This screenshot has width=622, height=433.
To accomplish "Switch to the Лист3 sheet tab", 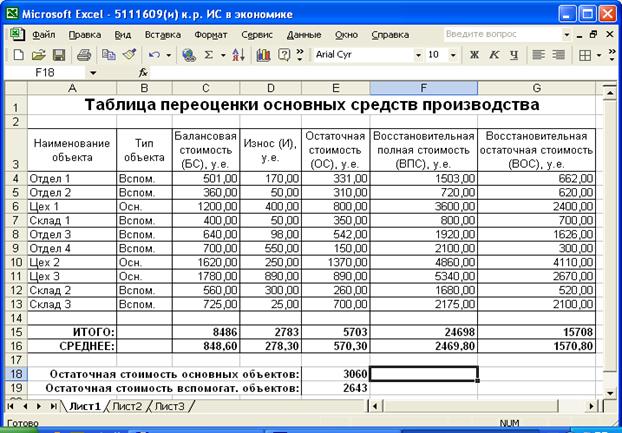I will tap(169, 406).
